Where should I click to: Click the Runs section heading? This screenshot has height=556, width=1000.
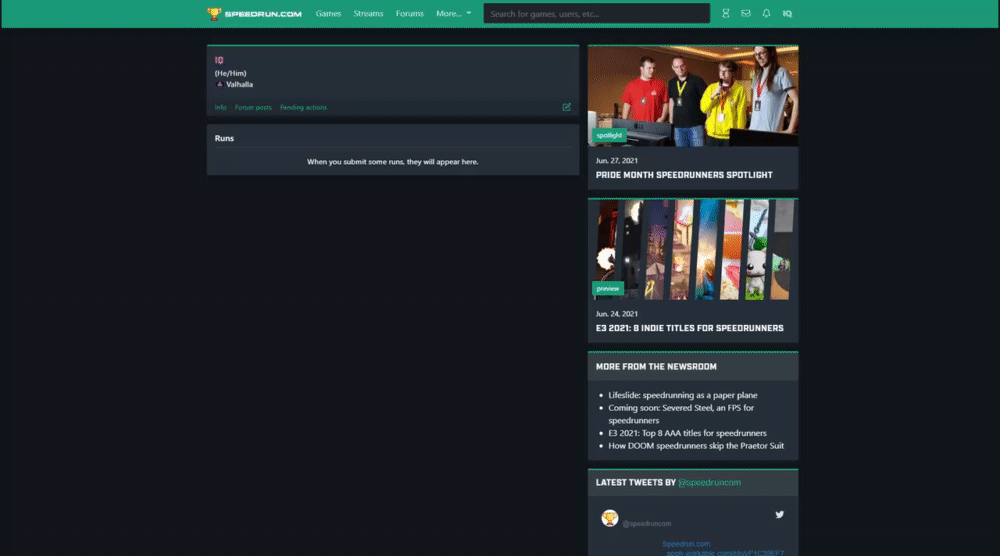[x=224, y=138]
